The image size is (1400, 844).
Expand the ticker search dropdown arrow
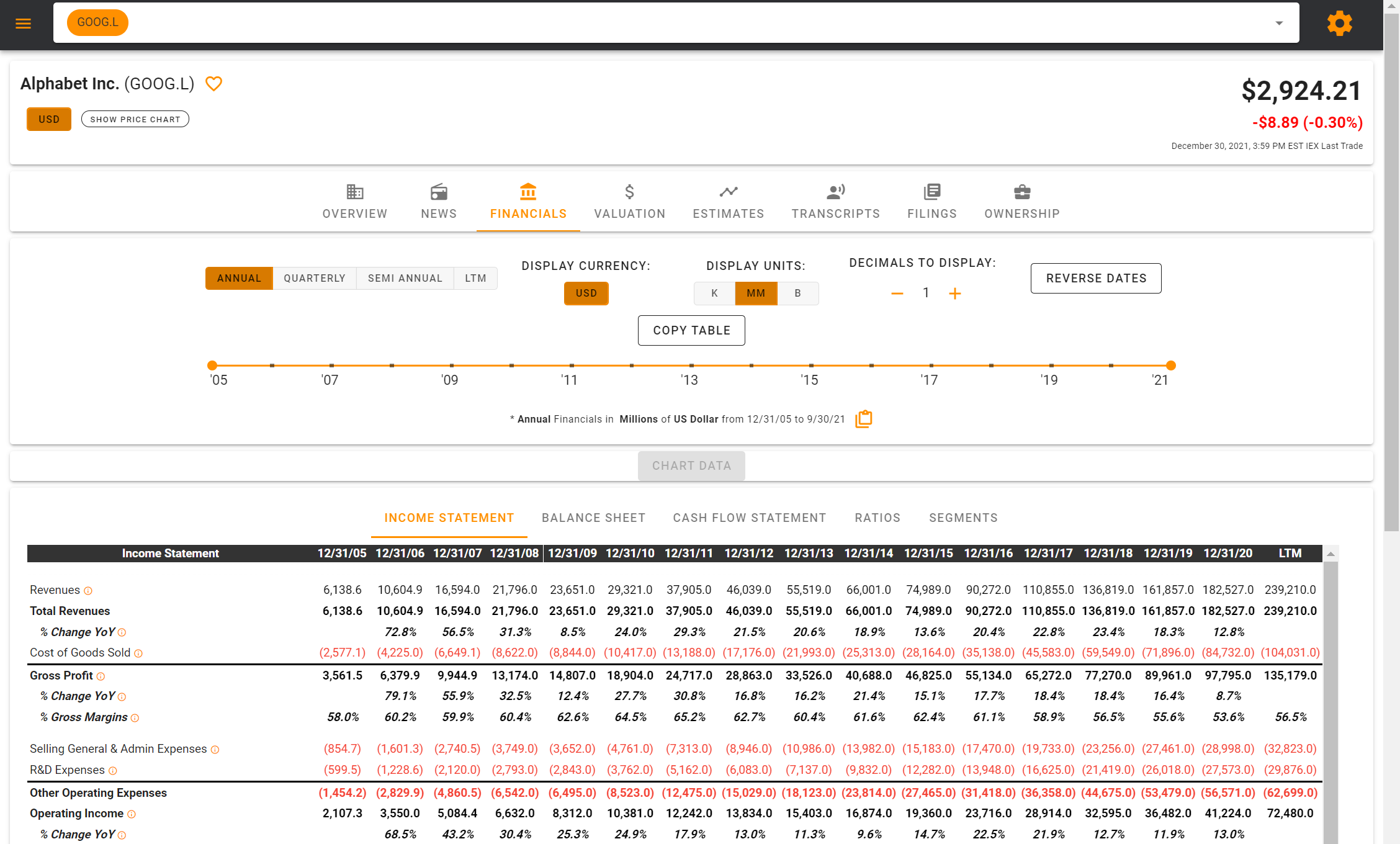pos(1279,23)
